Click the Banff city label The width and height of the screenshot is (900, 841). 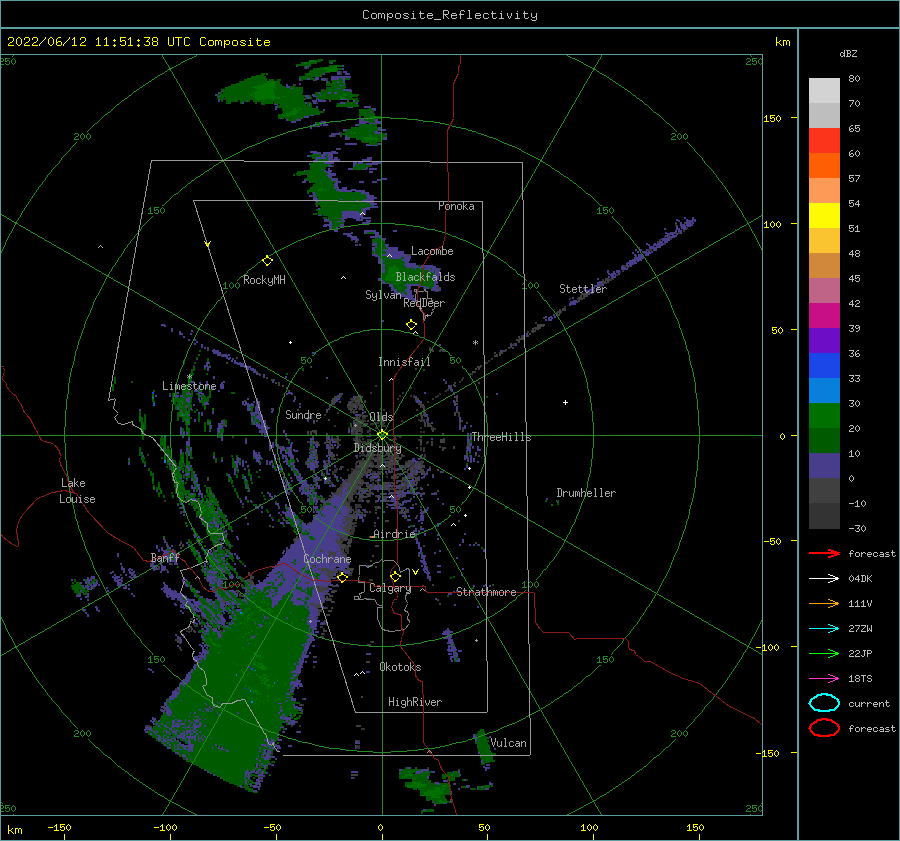[165, 557]
